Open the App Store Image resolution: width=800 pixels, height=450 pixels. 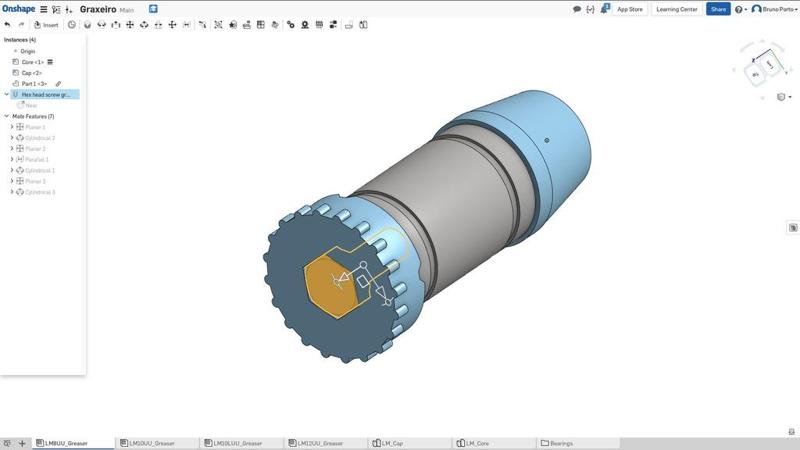pyautogui.click(x=630, y=9)
